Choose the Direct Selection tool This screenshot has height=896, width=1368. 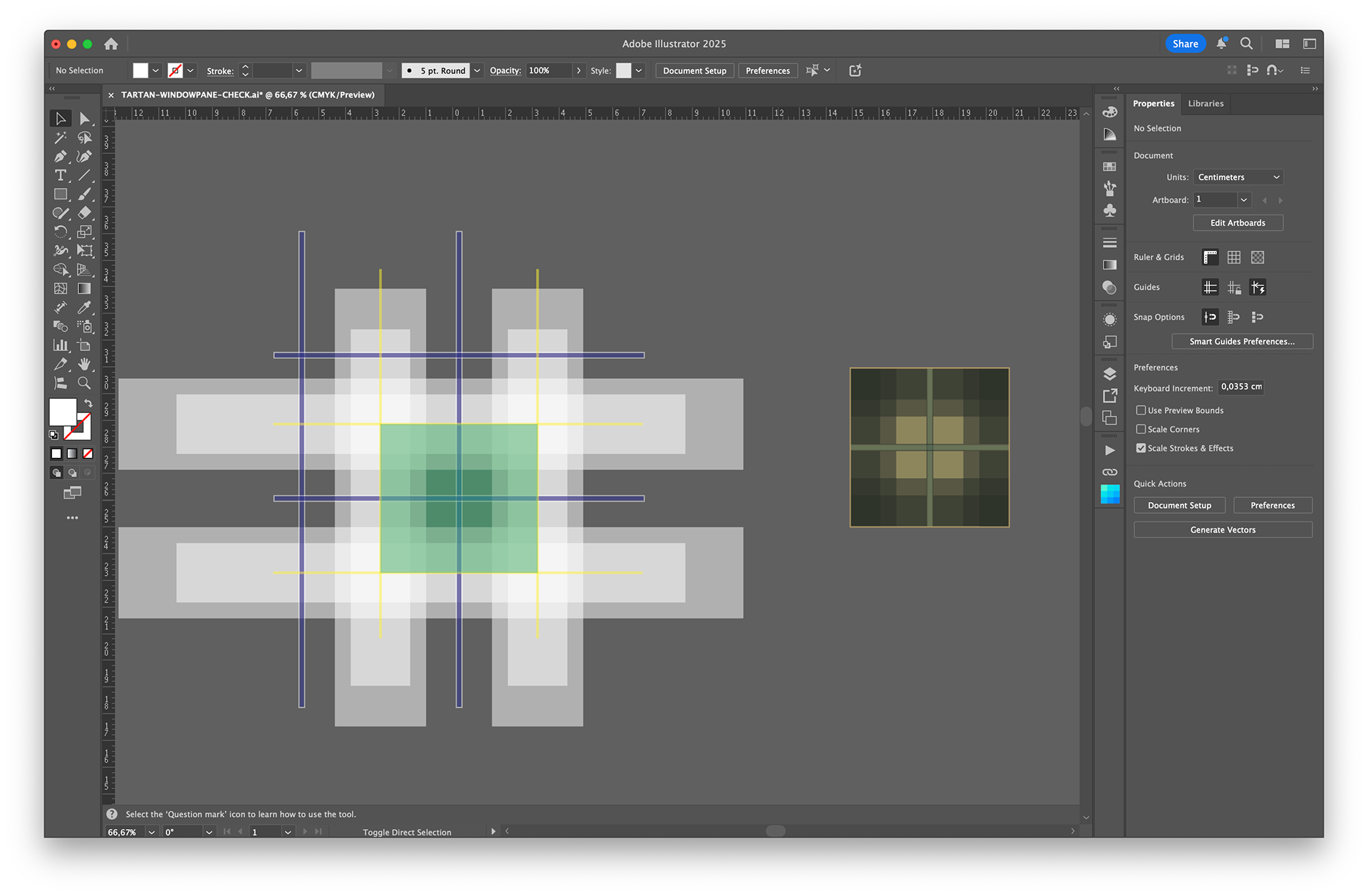(85, 118)
